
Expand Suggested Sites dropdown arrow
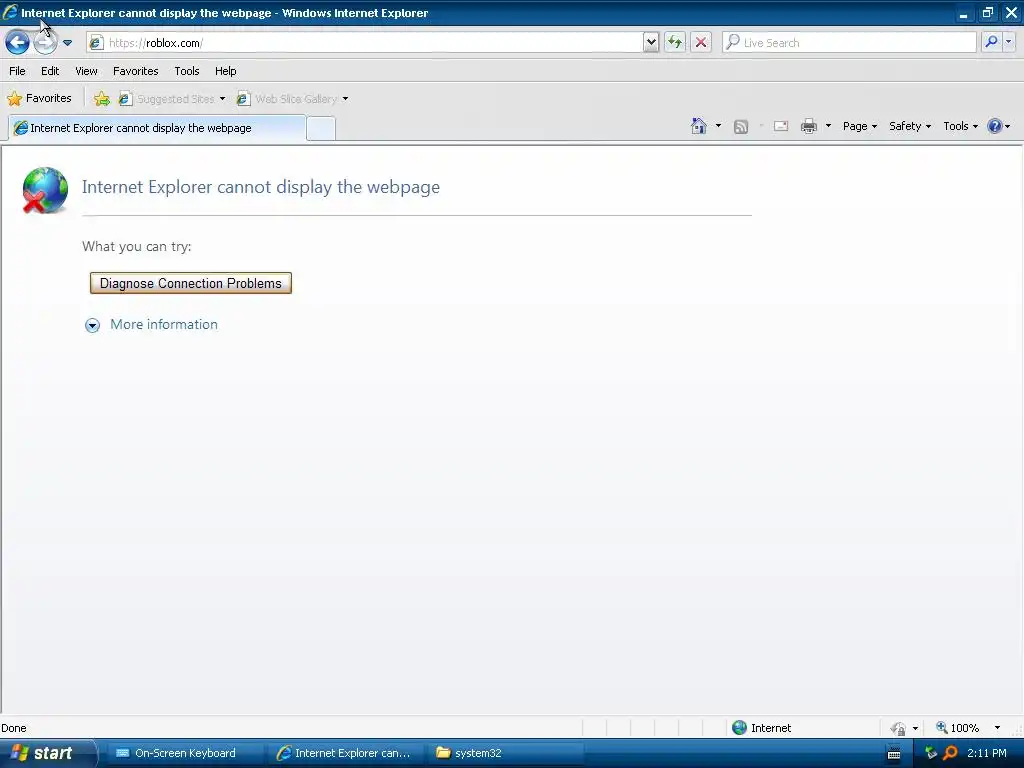(x=222, y=99)
